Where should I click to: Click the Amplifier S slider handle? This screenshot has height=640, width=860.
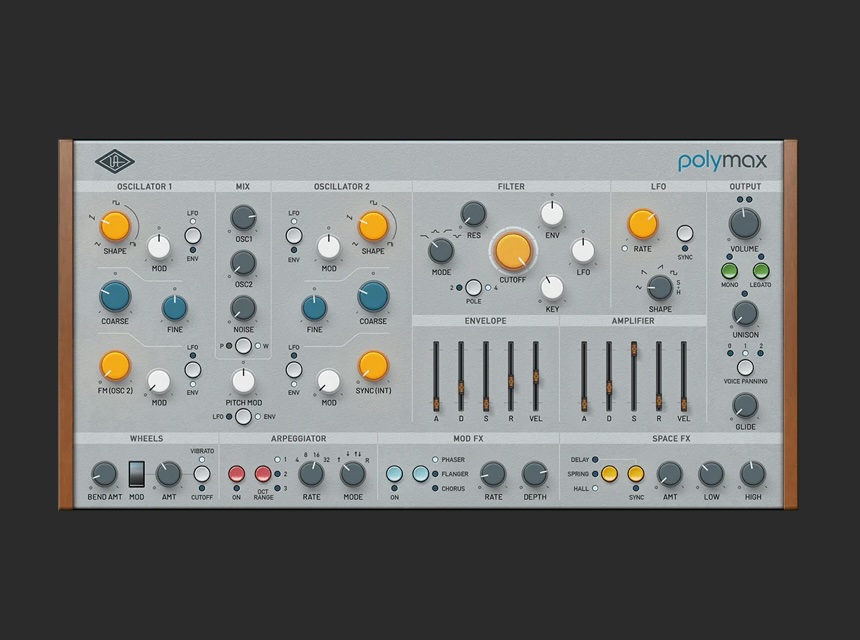(633, 349)
